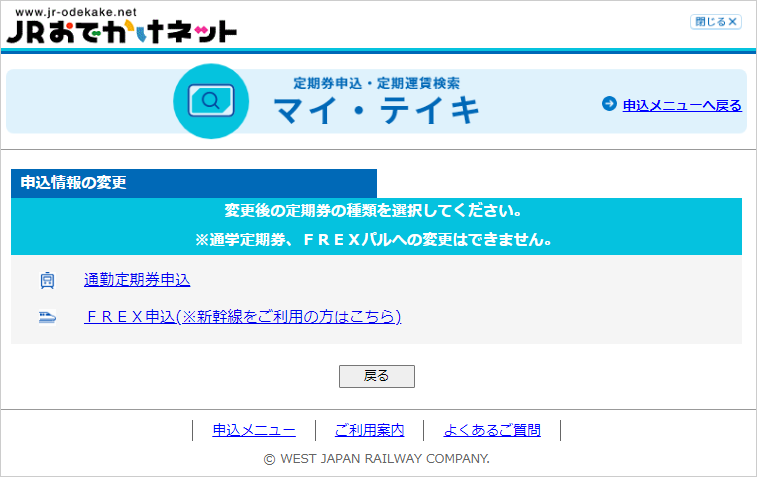Open the 申込メニューへ戻る link
The height and width of the screenshot is (477, 757).
pyautogui.click(x=682, y=105)
